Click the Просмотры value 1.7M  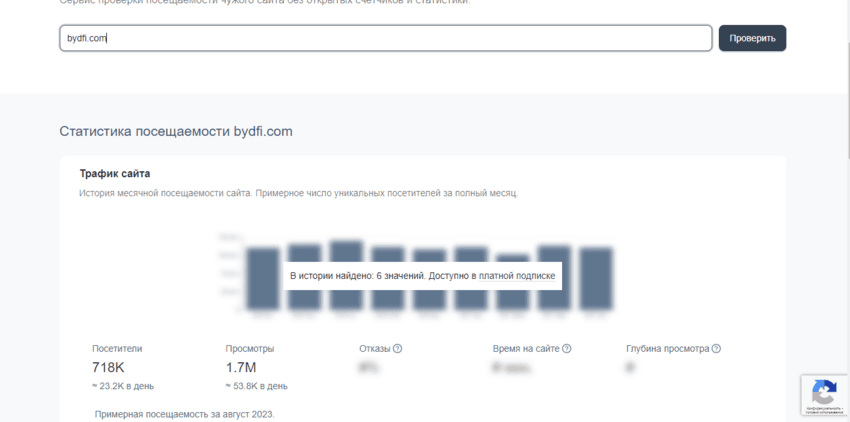click(x=241, y=368)
